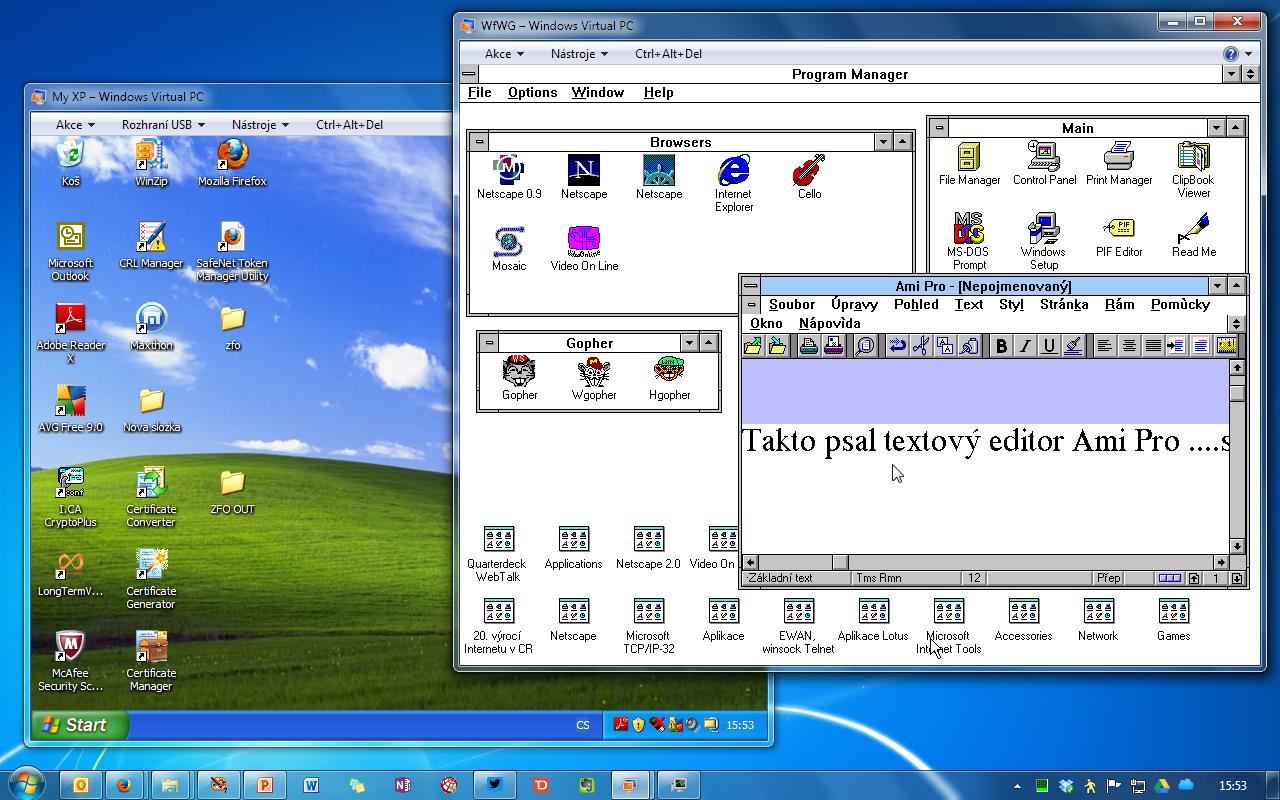Image resolution: width=1280 pixels, height=800 pixels.
Task: Select the MS-DOS Prompt icon
Action: click(969, 241)
